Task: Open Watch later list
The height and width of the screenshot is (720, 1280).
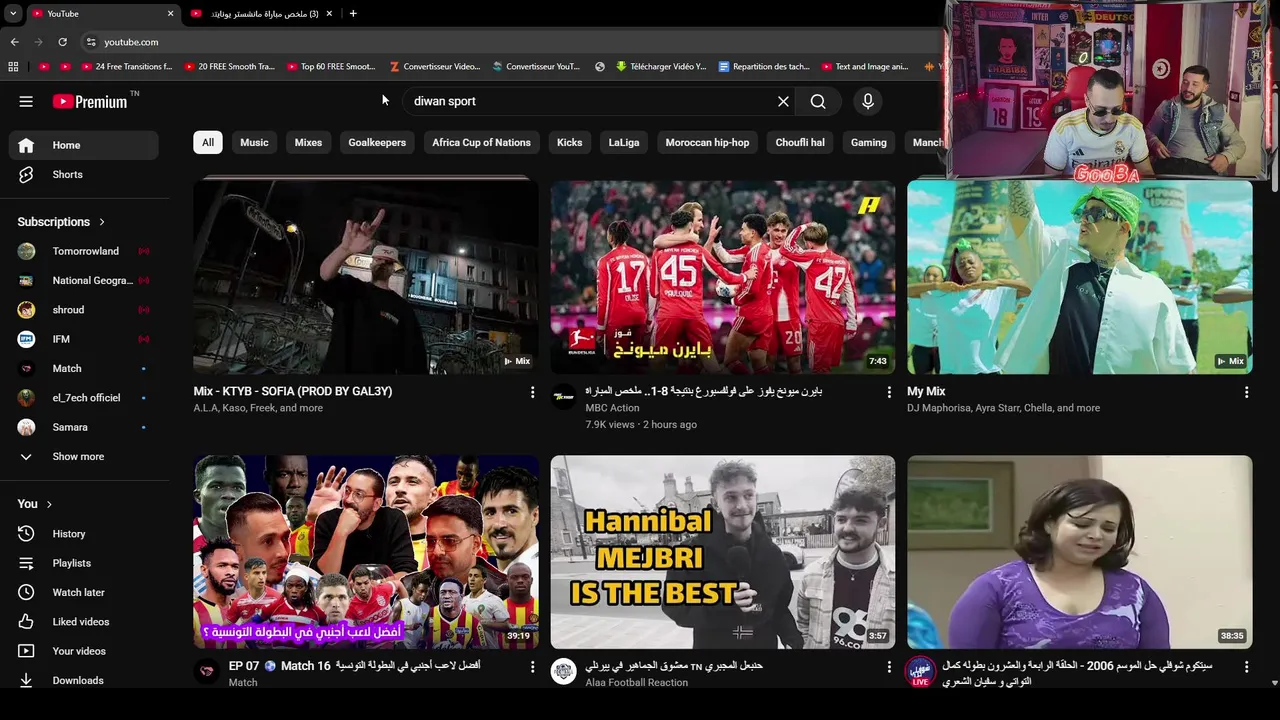Action: (84, 592)
